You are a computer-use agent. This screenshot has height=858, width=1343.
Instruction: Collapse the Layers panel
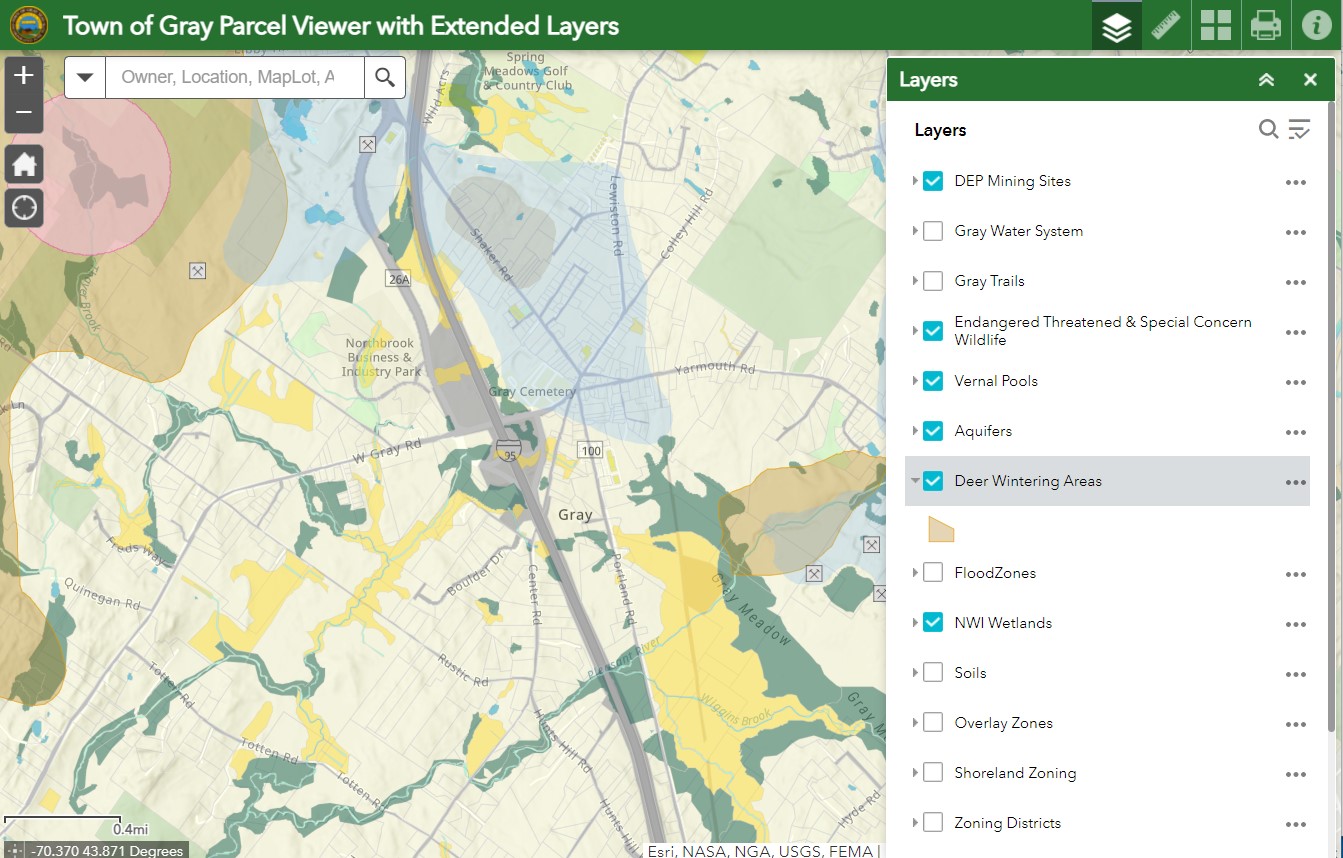pos(1266,80)
